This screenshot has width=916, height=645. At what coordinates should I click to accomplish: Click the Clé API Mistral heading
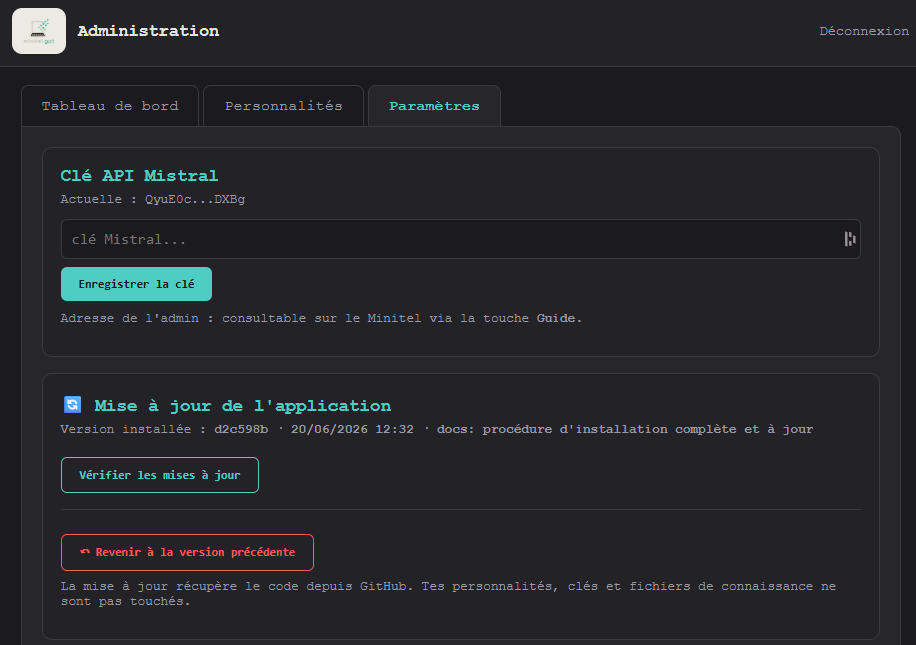click(x=139, y=175)
